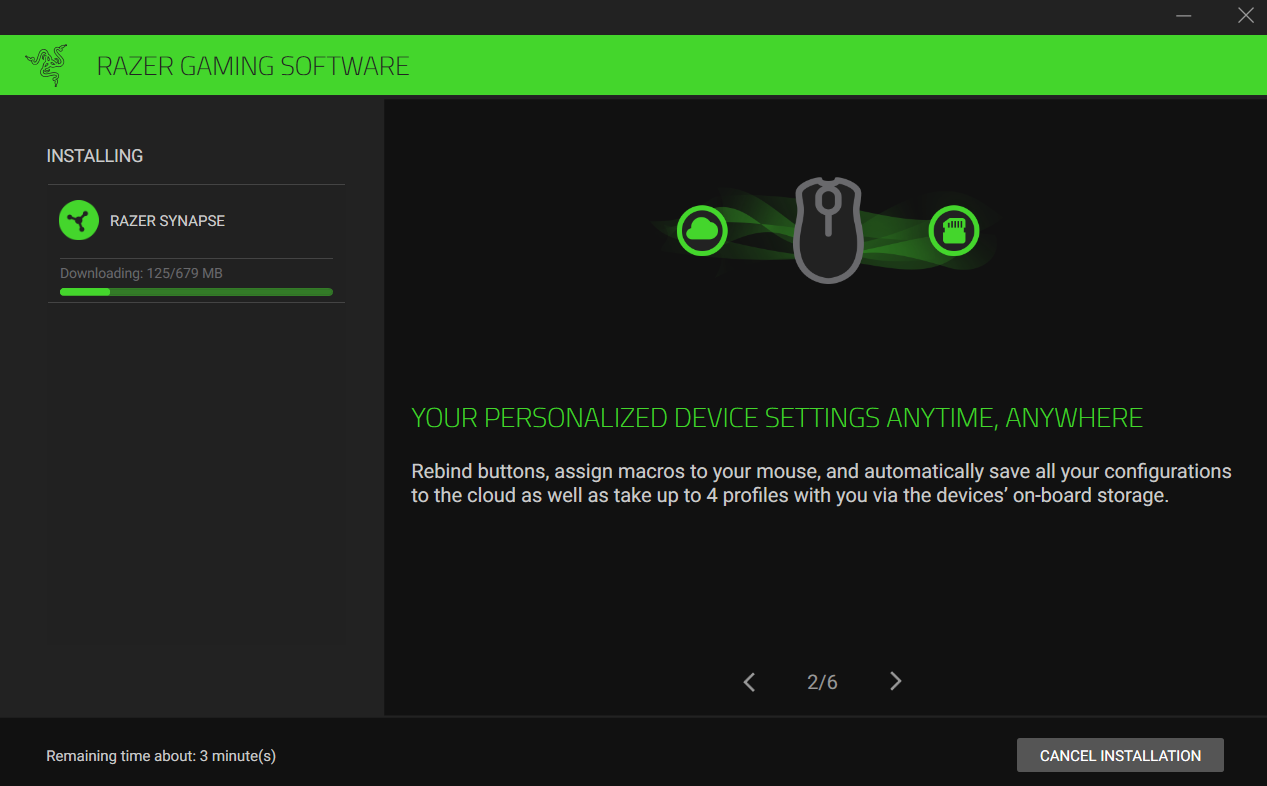Viewport: 1267px width, 786px height.
Task: Click the INSTALLING heading
Action: 95,156
